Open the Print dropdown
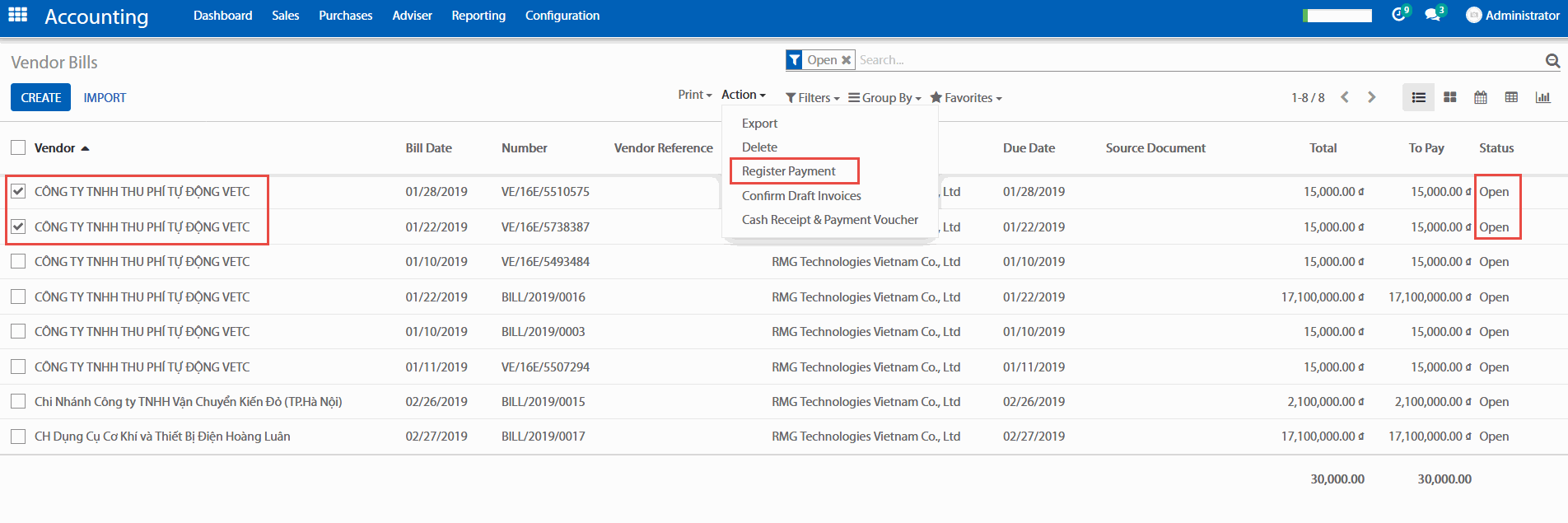 pyautogui.click(x=694, y=95)
